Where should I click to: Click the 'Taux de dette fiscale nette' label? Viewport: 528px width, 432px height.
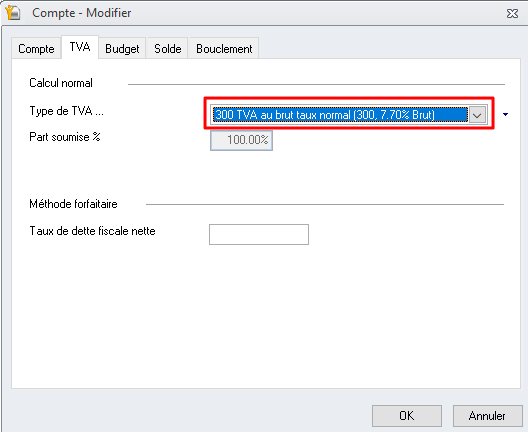92,231
